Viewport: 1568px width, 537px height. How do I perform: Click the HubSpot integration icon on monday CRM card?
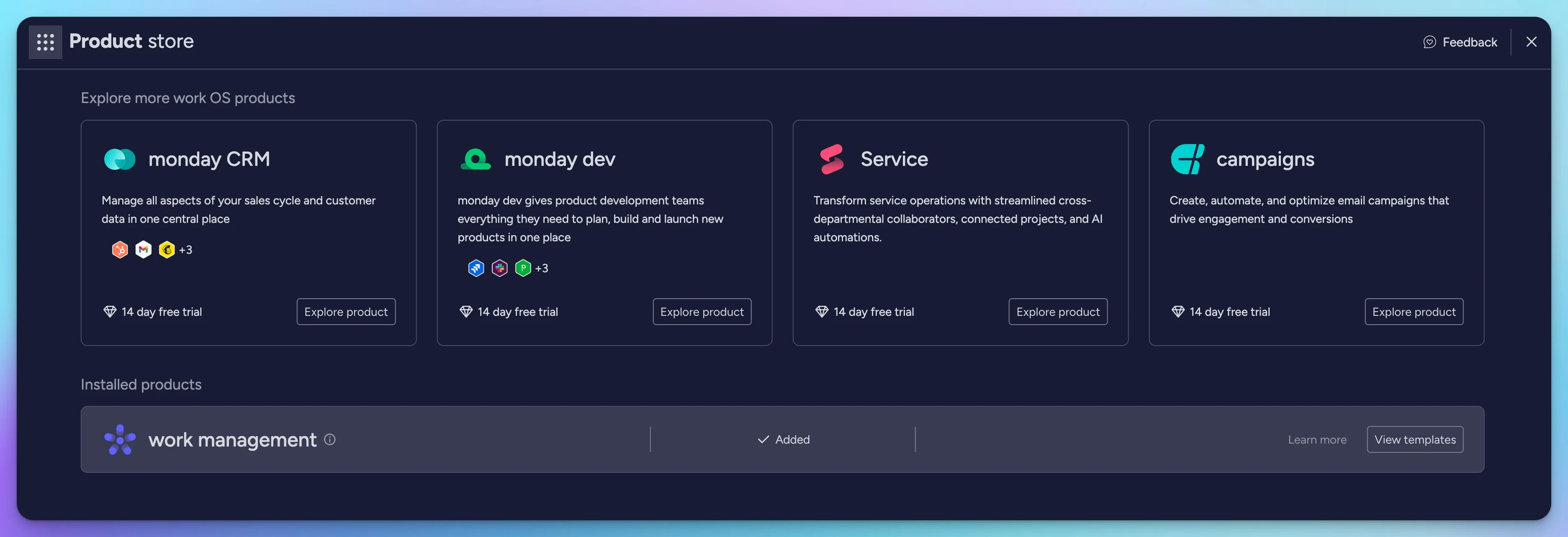coord(120,249)
